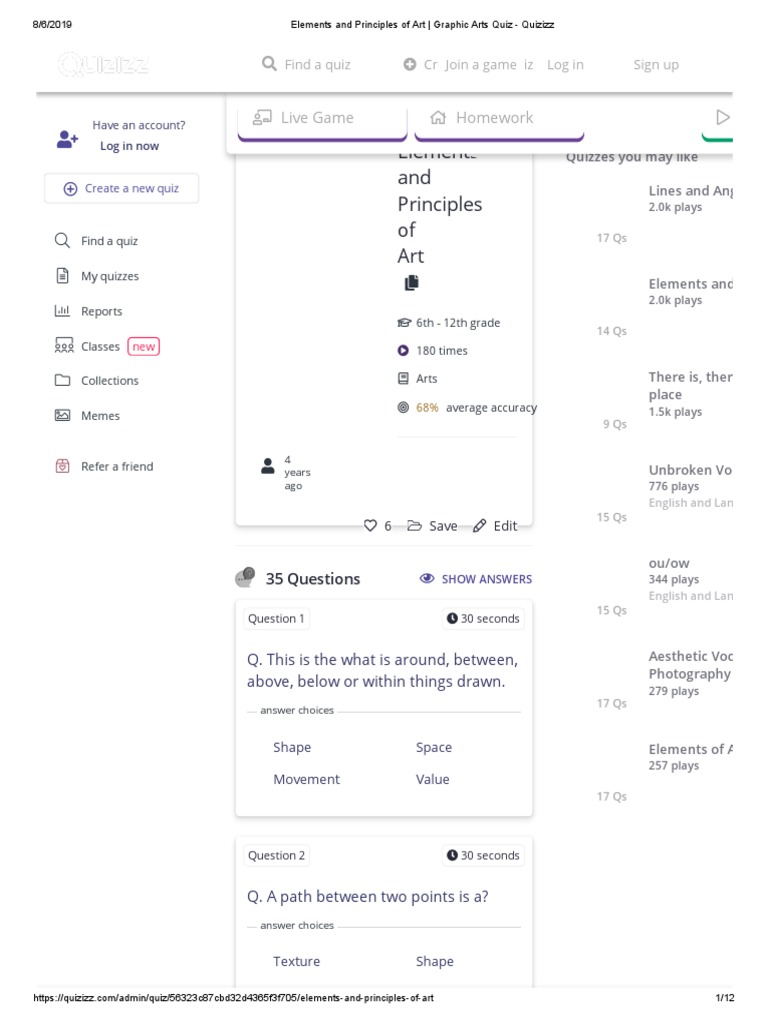This screenshot has width=768, height=1024.
Task: Open My quizzes in sidebar
Action: tap(109, 276)
